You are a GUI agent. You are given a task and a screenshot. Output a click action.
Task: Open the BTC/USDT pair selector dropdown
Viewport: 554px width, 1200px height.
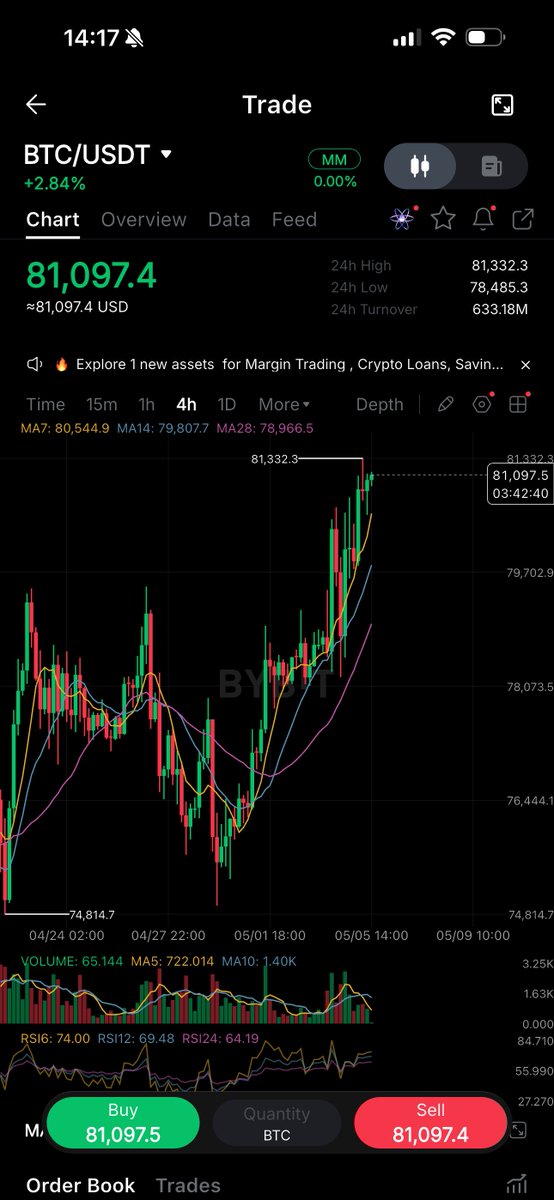[98, 155]
